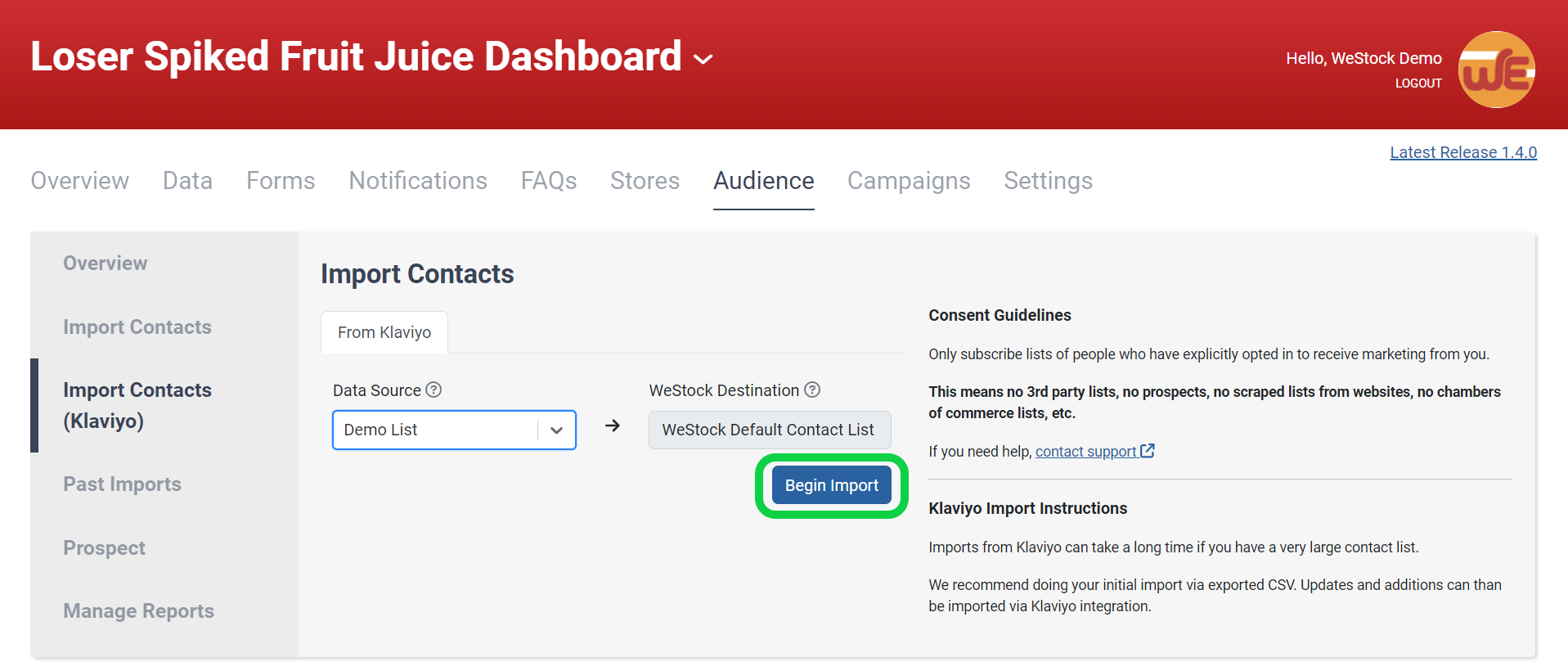Click the Data Source label

point(377,390)
